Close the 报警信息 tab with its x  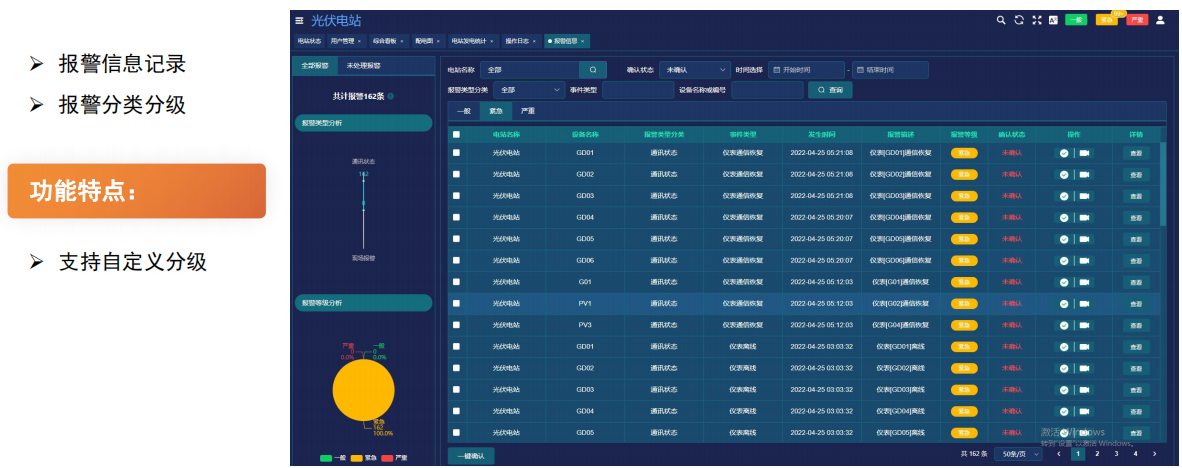[x=582, y=41]
